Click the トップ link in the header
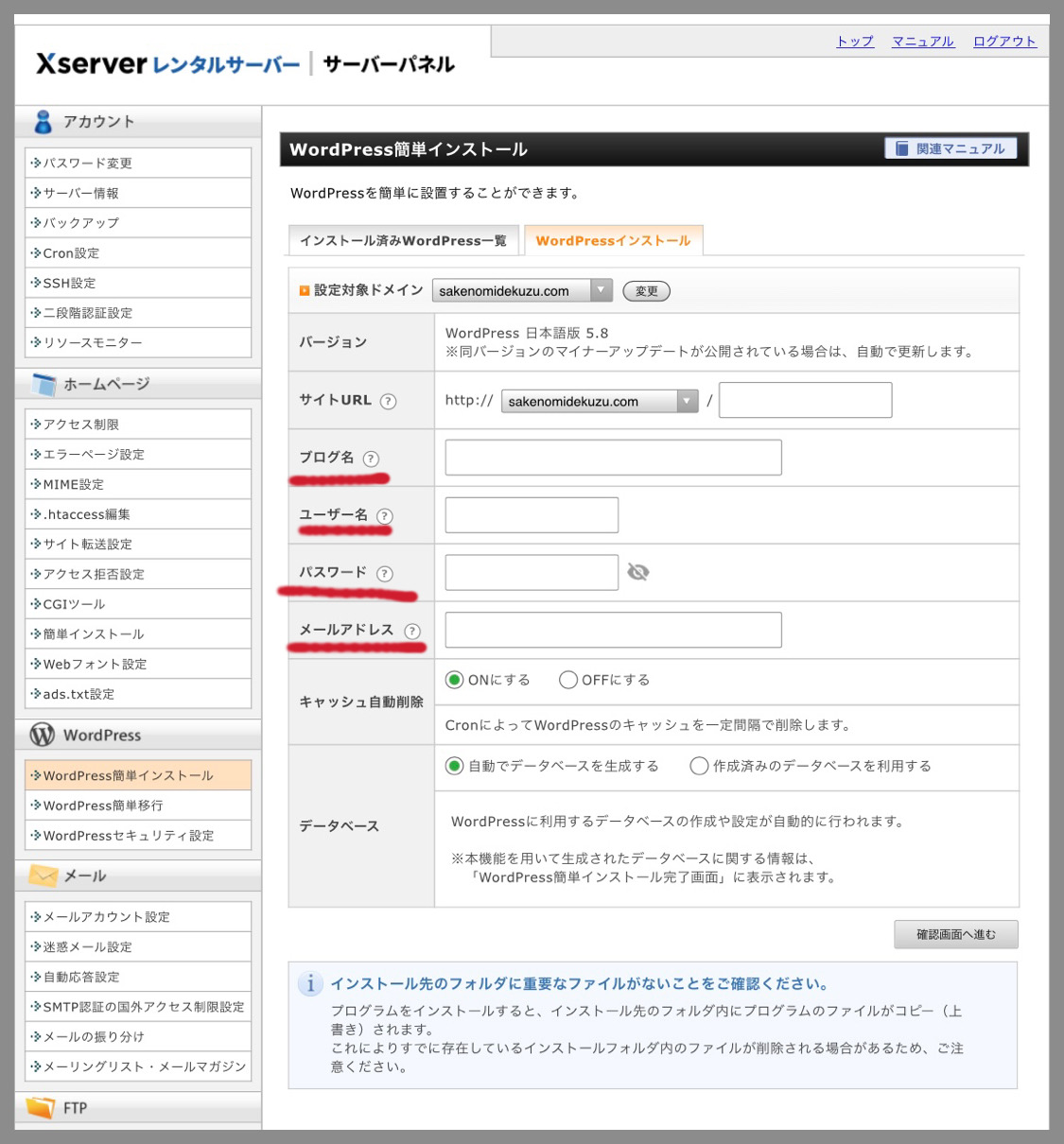 pos(855,42)
